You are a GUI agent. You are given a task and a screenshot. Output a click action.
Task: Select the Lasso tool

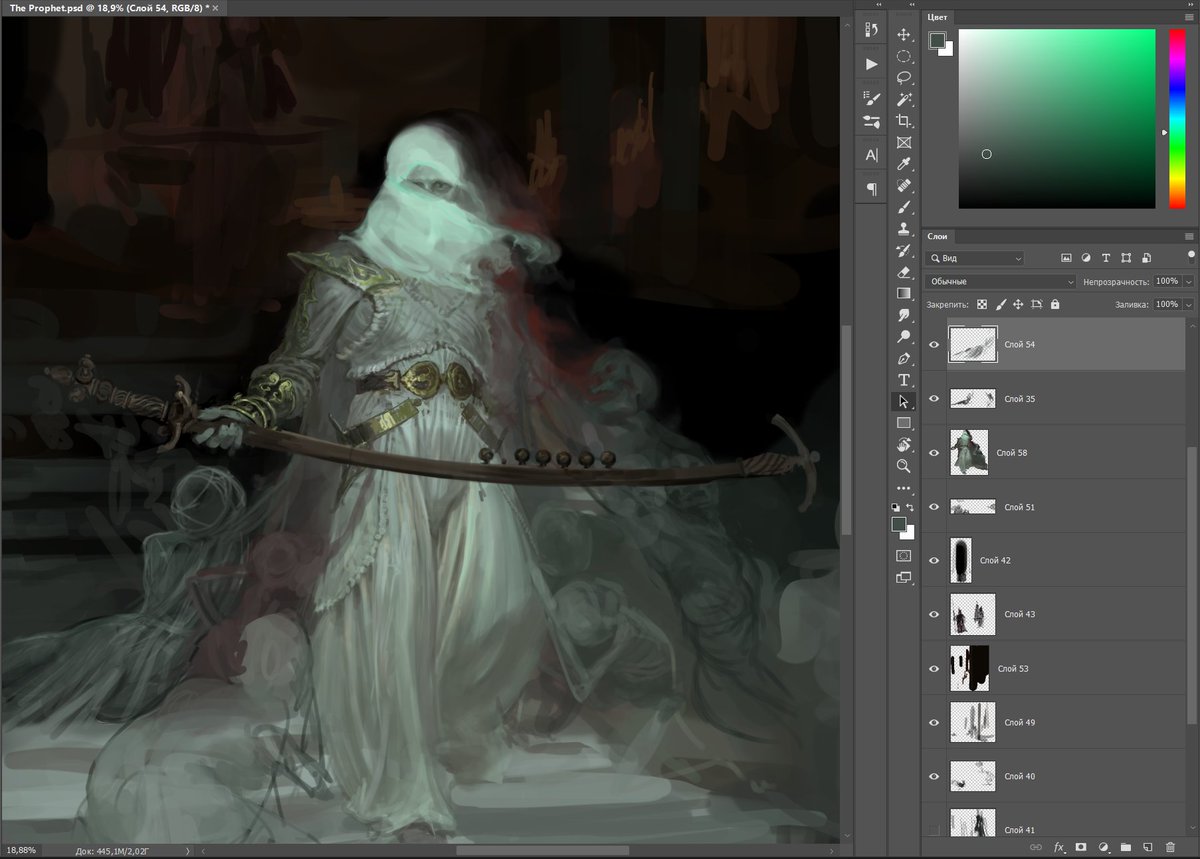(x=904, y=78)
